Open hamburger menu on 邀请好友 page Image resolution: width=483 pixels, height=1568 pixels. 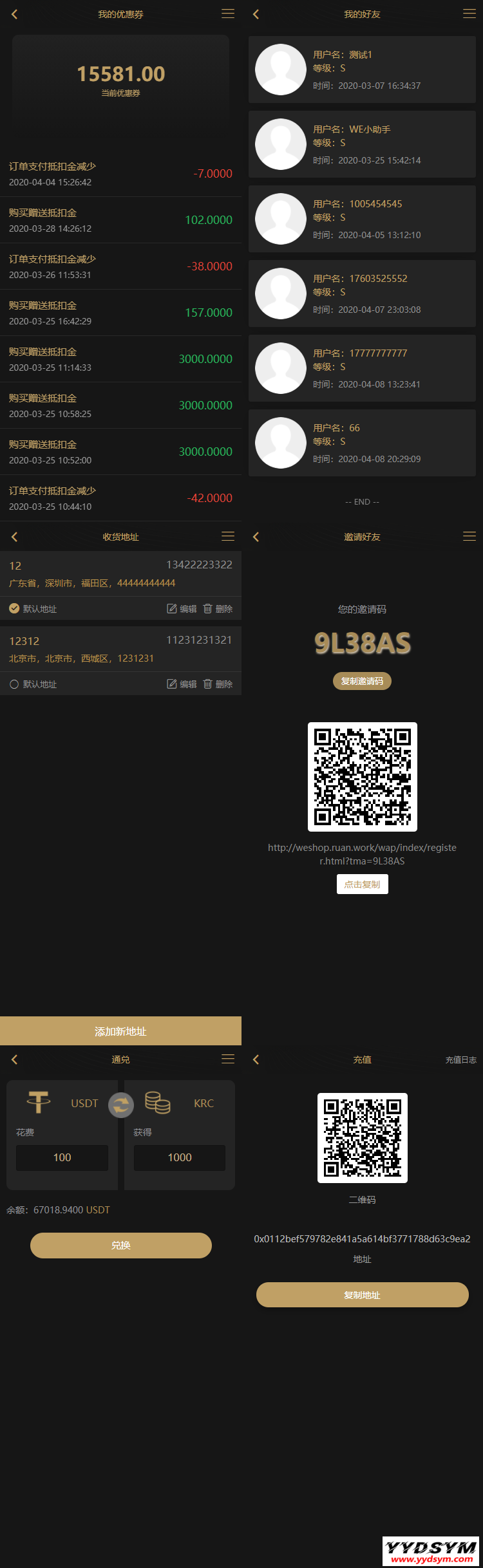(469, 536)
